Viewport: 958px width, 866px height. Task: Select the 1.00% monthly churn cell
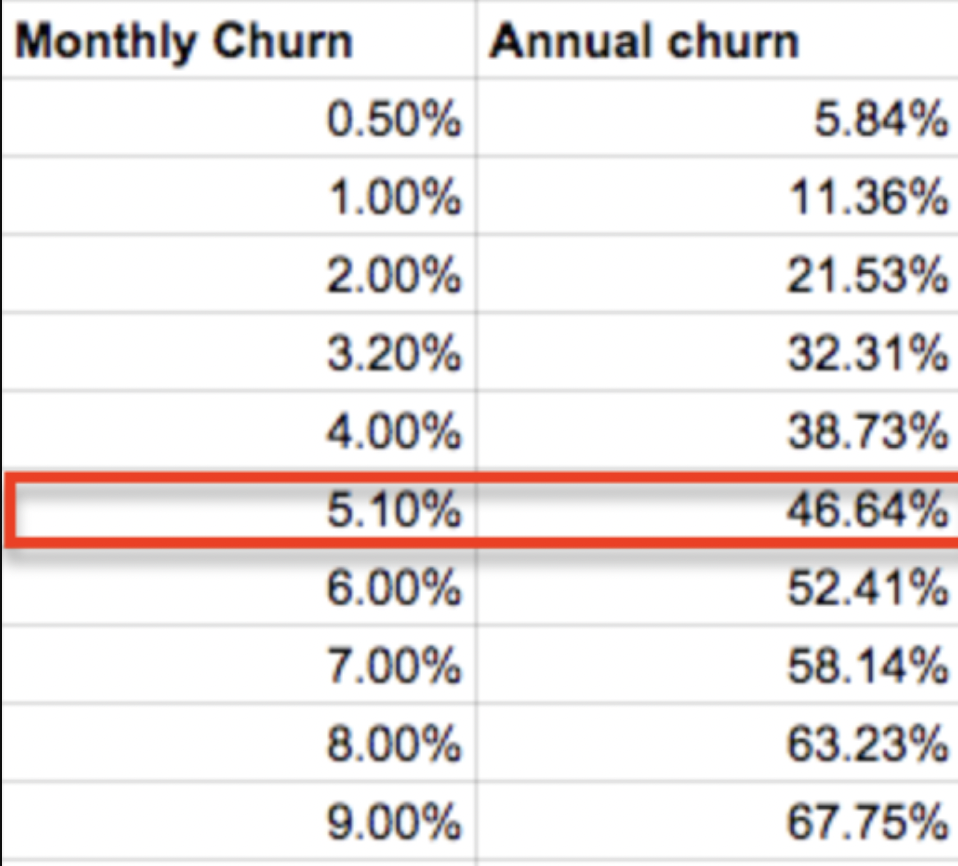(239, 196)
